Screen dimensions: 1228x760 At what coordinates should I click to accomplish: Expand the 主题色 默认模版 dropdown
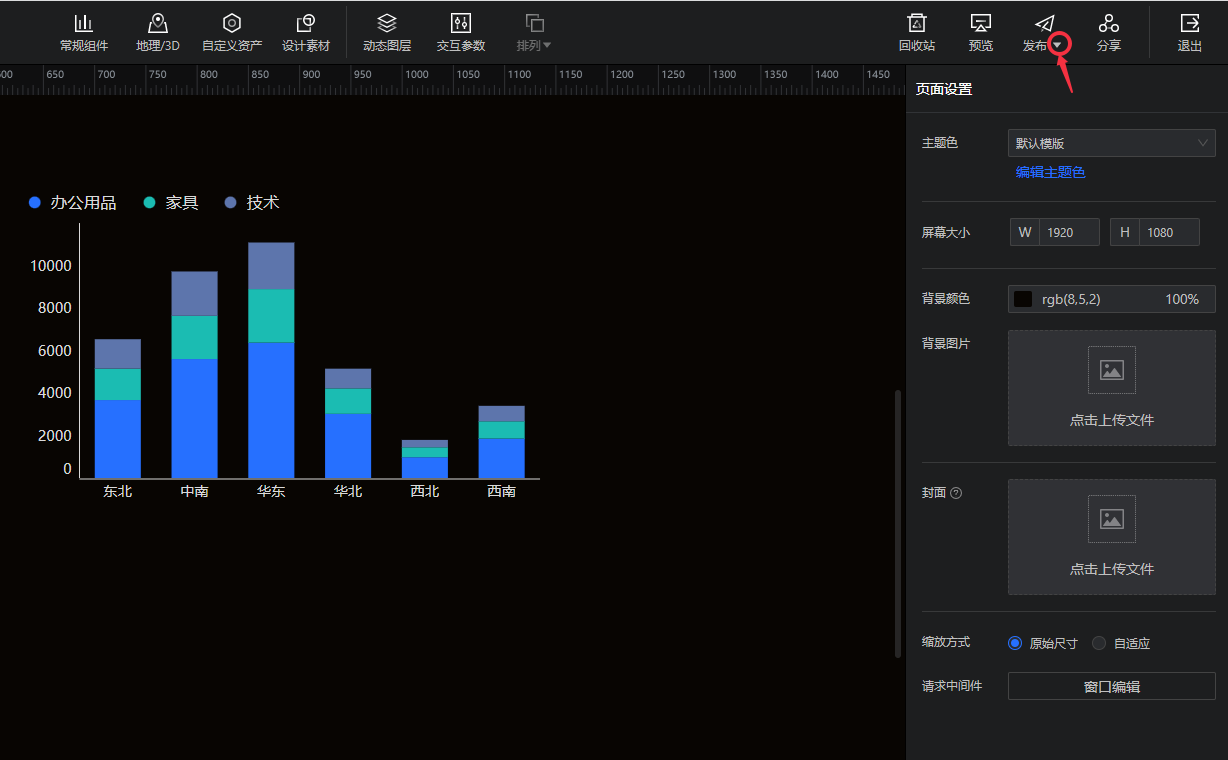pos(1111,143)
